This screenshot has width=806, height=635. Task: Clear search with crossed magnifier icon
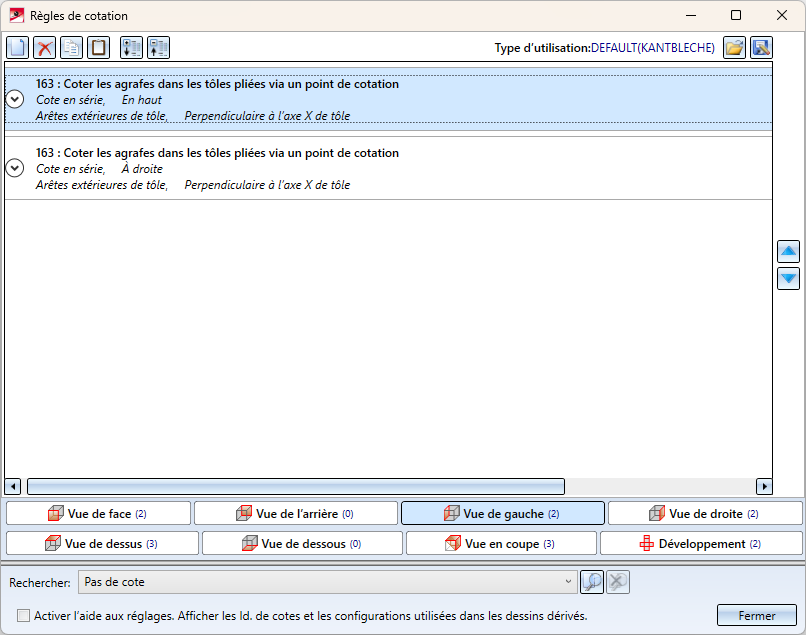click(618, 582)
